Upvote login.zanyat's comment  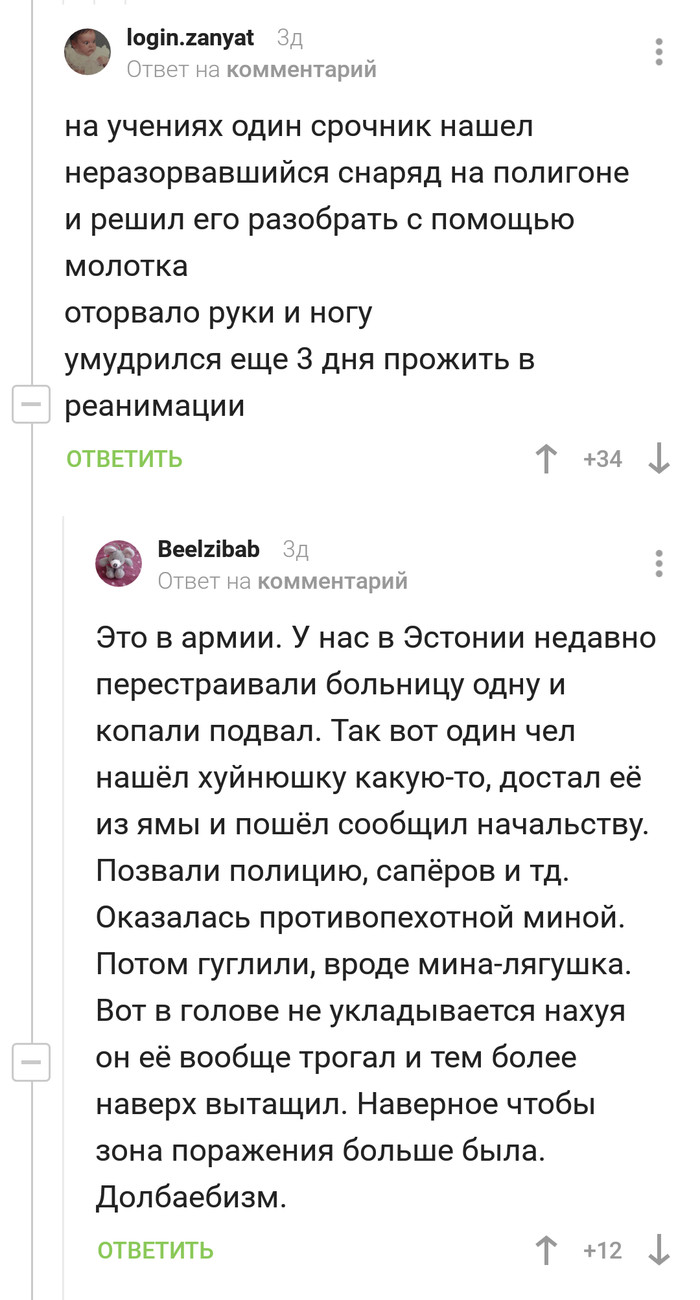[x=547, y=459]
